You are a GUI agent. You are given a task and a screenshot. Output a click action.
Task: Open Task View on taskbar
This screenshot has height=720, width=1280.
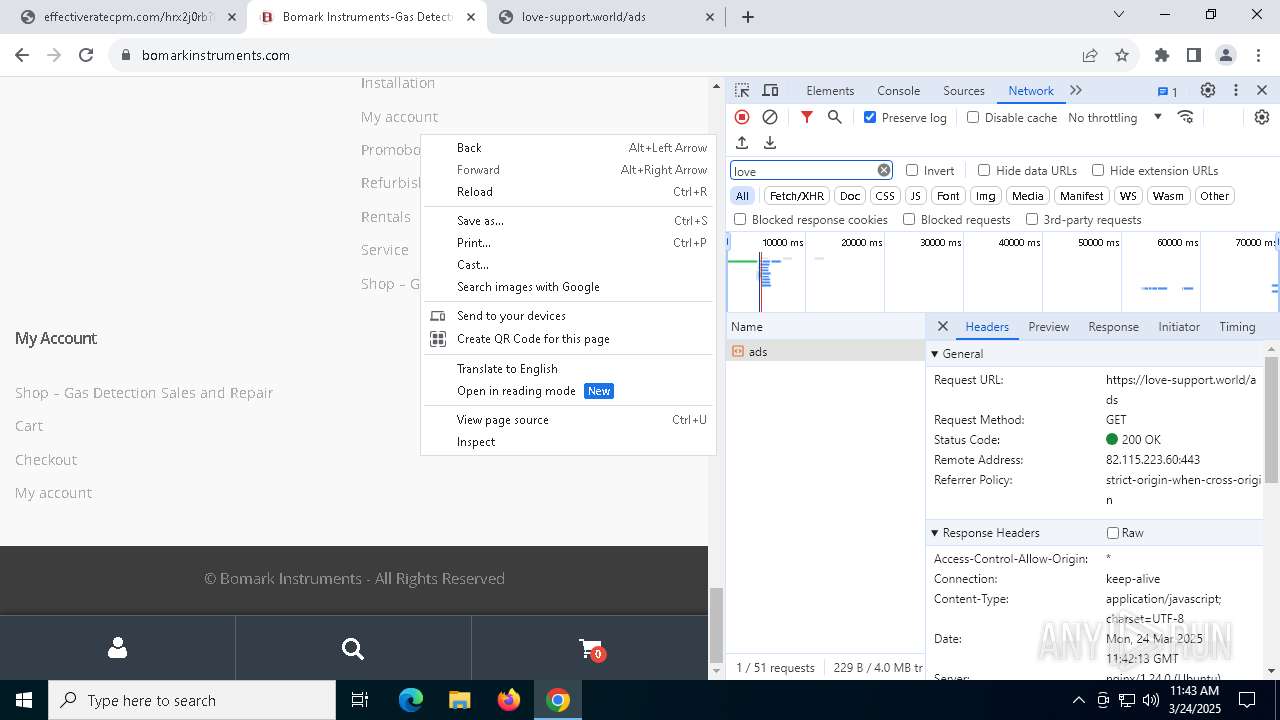360,700
